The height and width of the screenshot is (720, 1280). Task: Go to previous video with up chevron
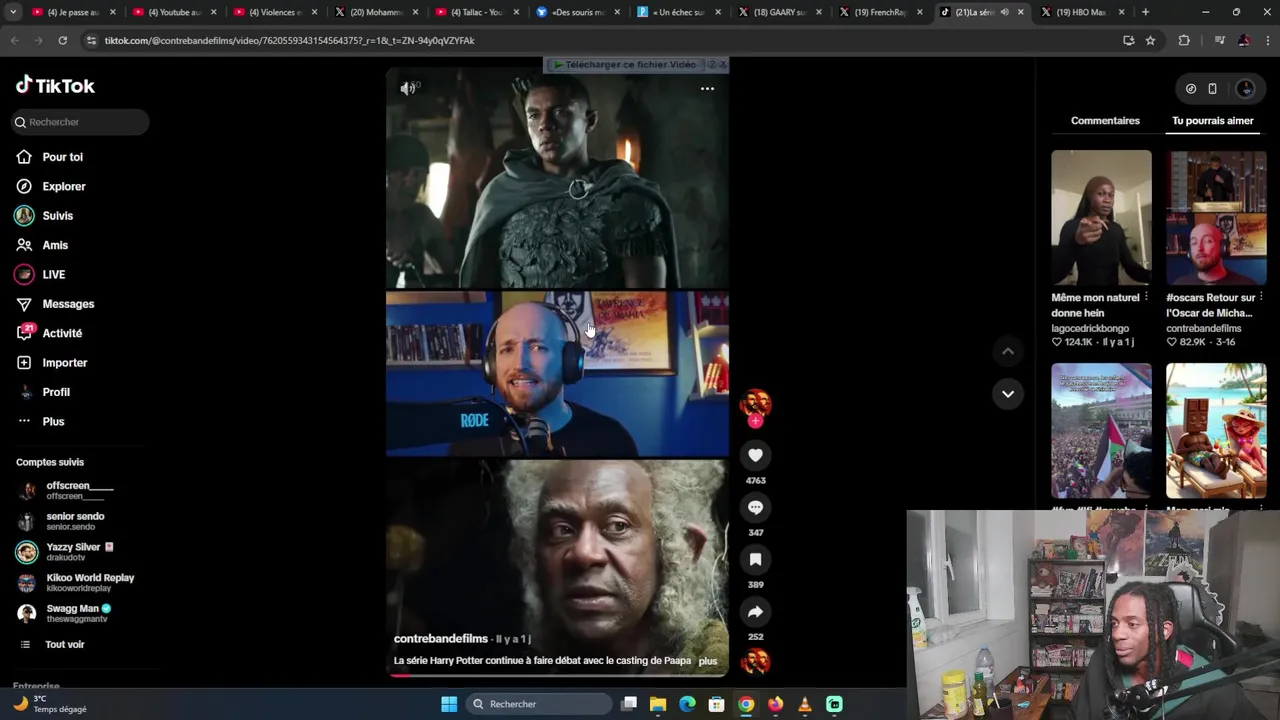[1008, 351]
